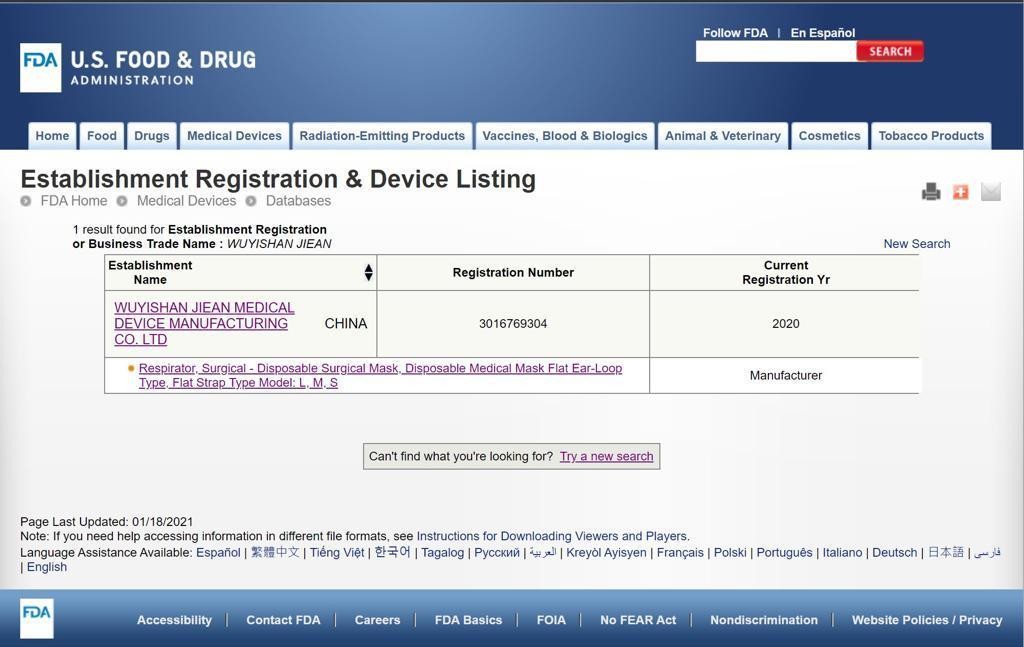Sort by Establishment Name using arrows
The image size is (1024, 647).
click(368, 272)
